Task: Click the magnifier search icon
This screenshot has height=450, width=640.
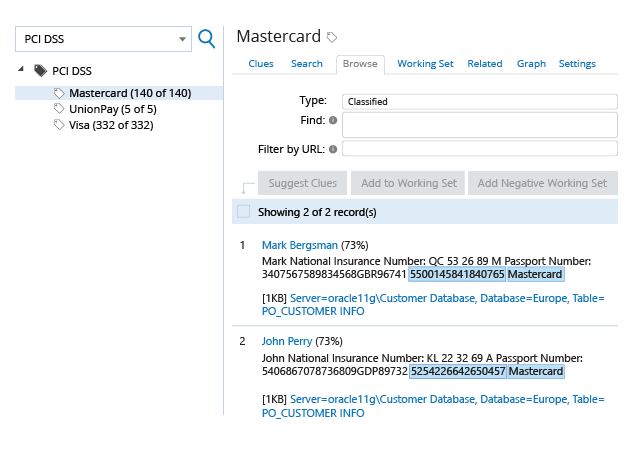Action: pyautogui.click(x=206, y=39)
